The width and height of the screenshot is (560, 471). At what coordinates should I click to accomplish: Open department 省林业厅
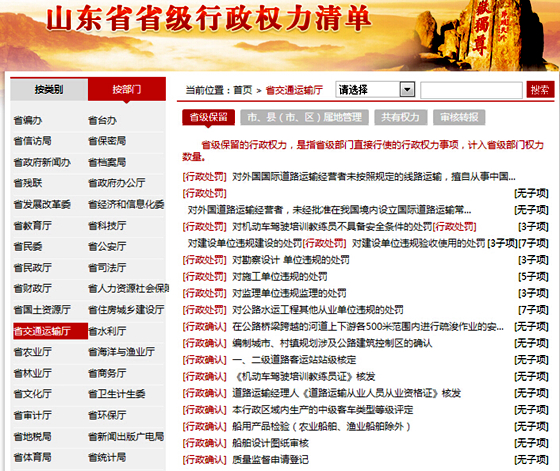pos(32,374)
